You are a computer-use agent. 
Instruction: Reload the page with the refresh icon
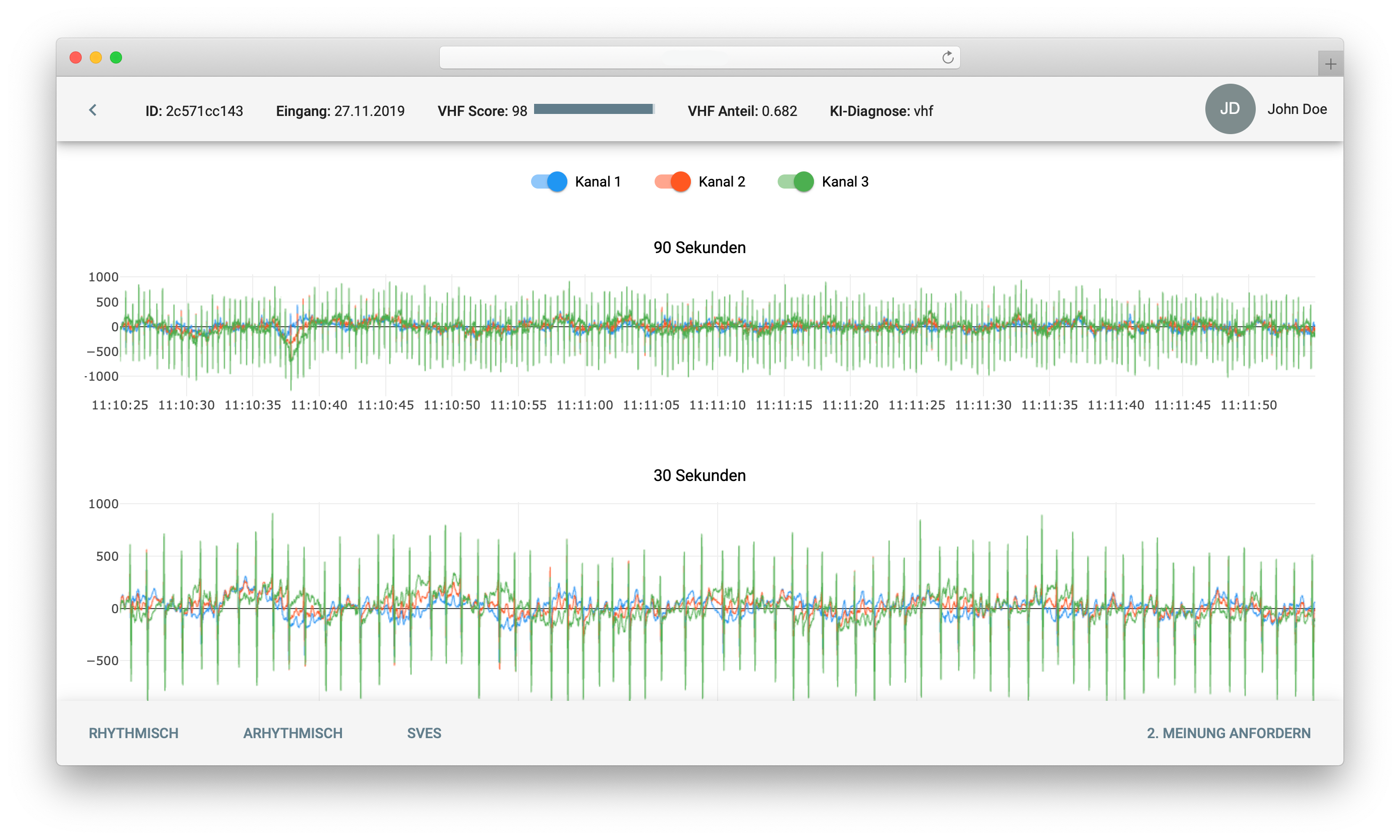(x=948, y=58)
